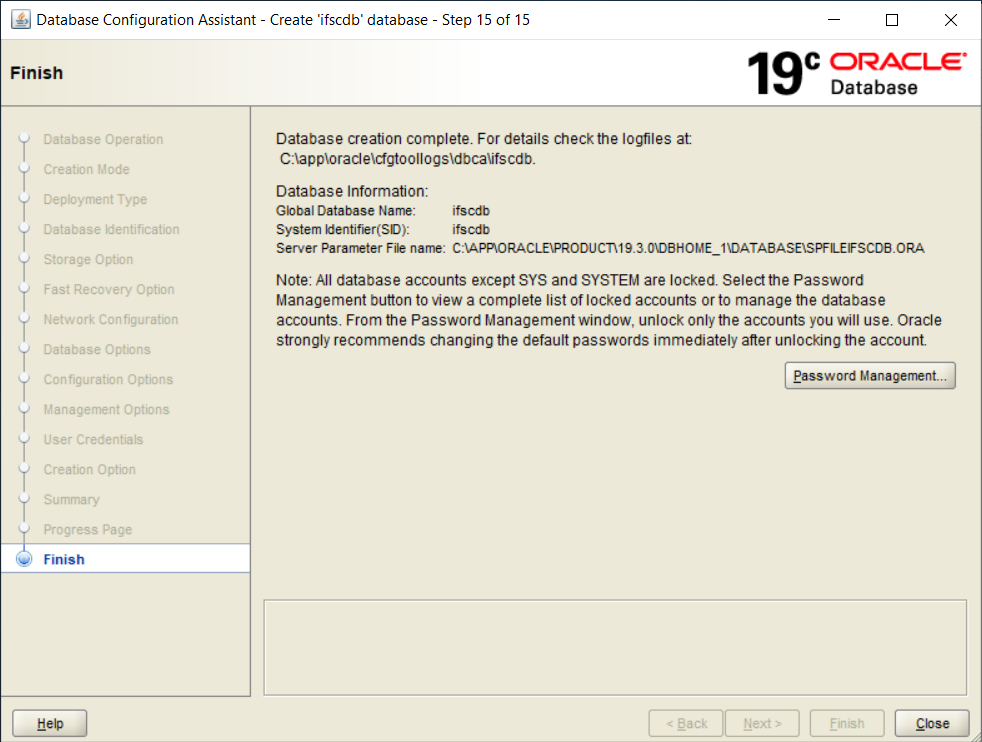982x742 pixels.
Task: Select Database Identification in step list
Action: click(111, 230)
